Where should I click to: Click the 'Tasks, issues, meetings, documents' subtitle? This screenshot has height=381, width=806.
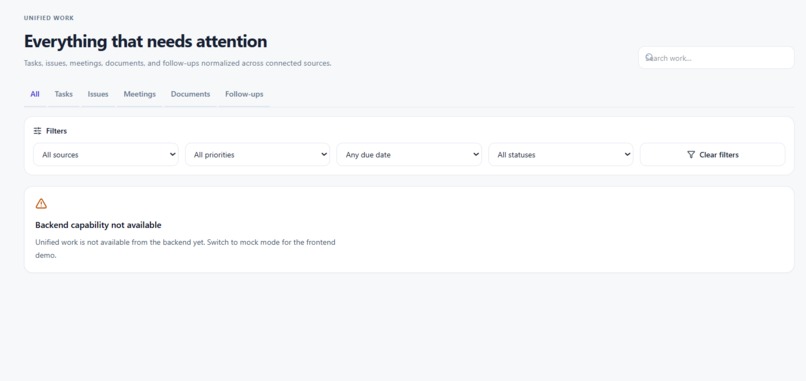[177, 64]
